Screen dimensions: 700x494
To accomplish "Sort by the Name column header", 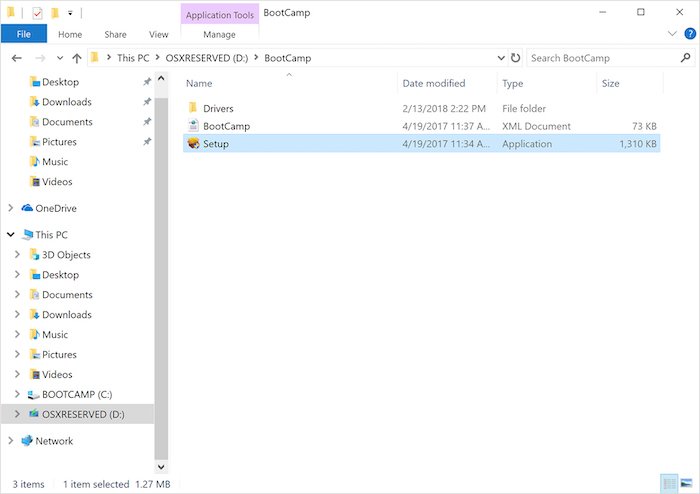I will [x=199, y=83].
